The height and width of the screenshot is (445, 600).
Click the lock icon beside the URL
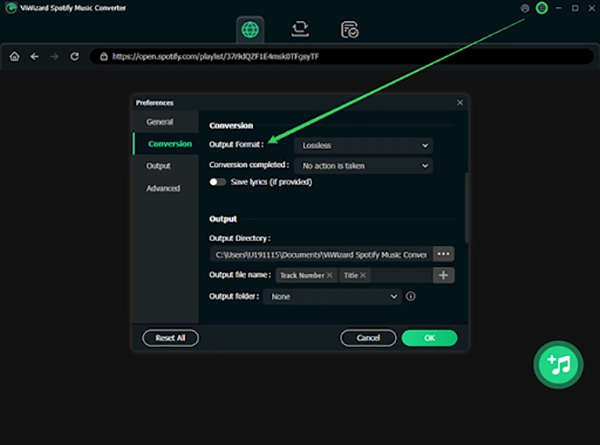click(104, 57)
